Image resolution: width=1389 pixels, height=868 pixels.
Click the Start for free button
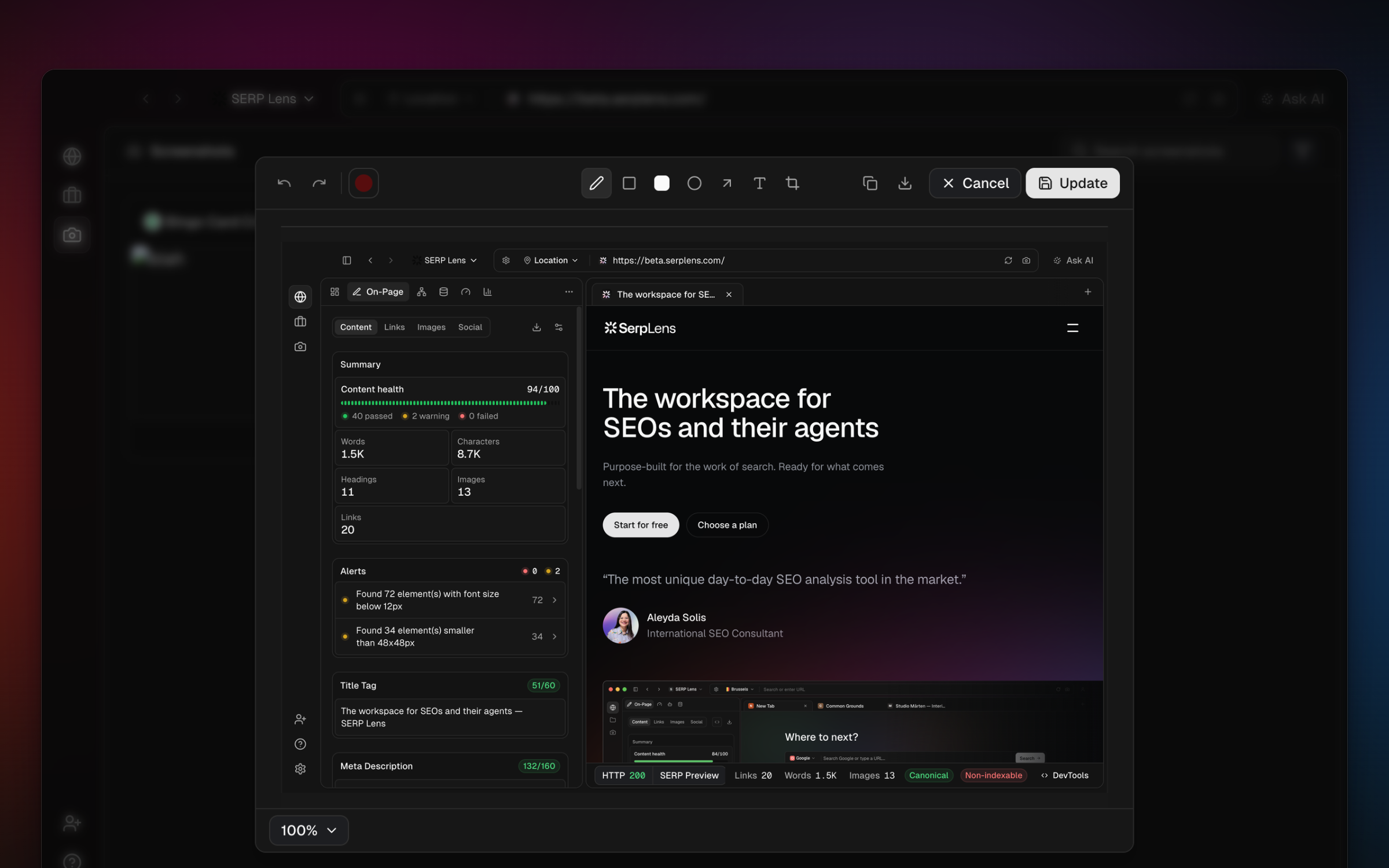[641, 525]
